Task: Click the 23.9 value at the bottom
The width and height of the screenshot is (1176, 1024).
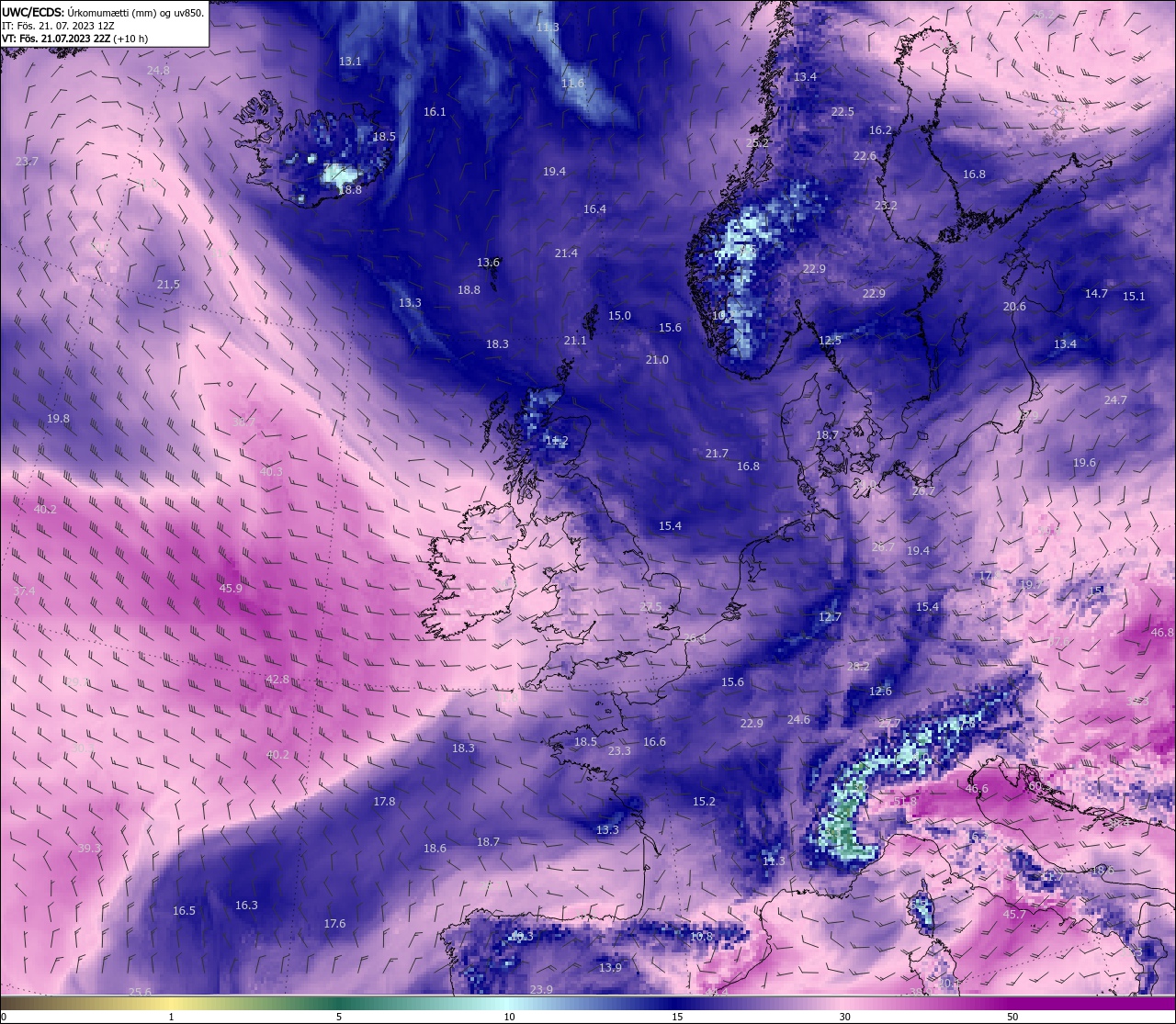Action: click(x=541, y=990)
